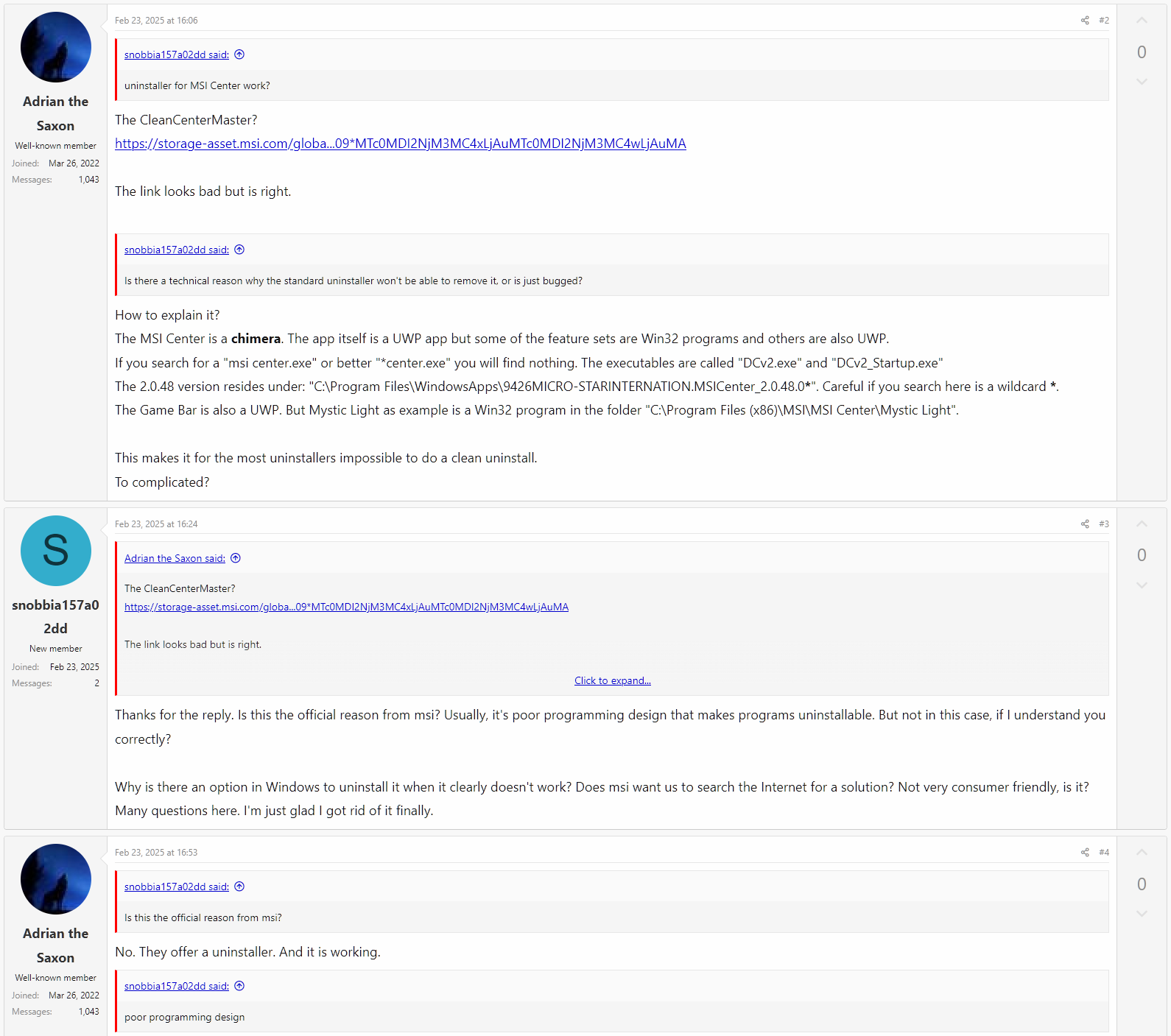Viewport: 1171px width, 1036px height.
Task: Open the quoted storage-asset.msi.com link in post #3
Action: click(x=346, y=607)
